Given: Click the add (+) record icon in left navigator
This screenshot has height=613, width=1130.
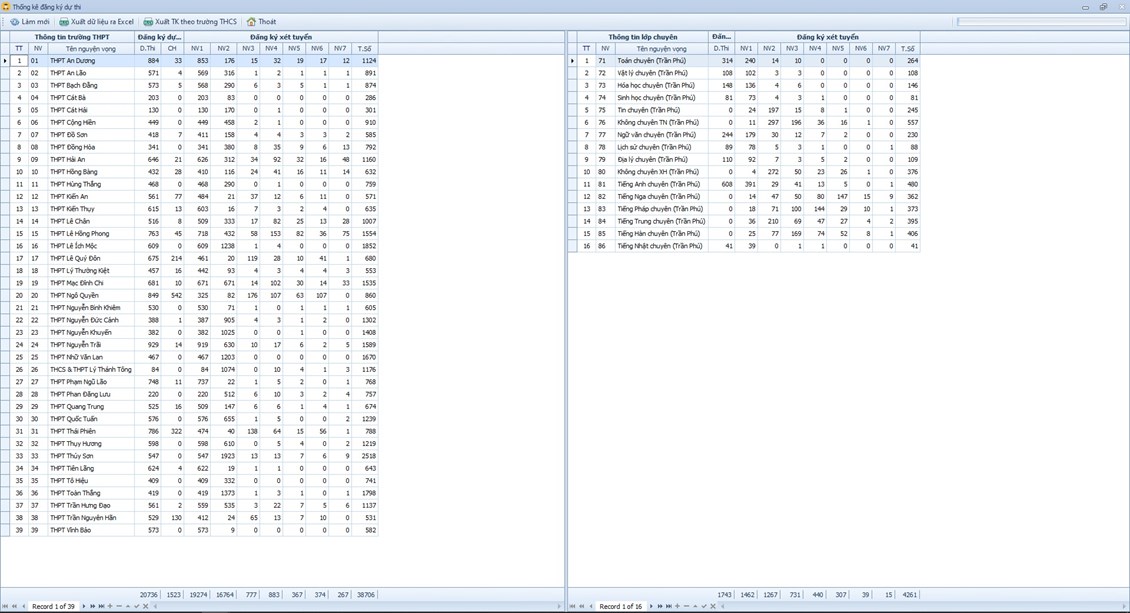Looking at the screenshot, I should (110, 606).
